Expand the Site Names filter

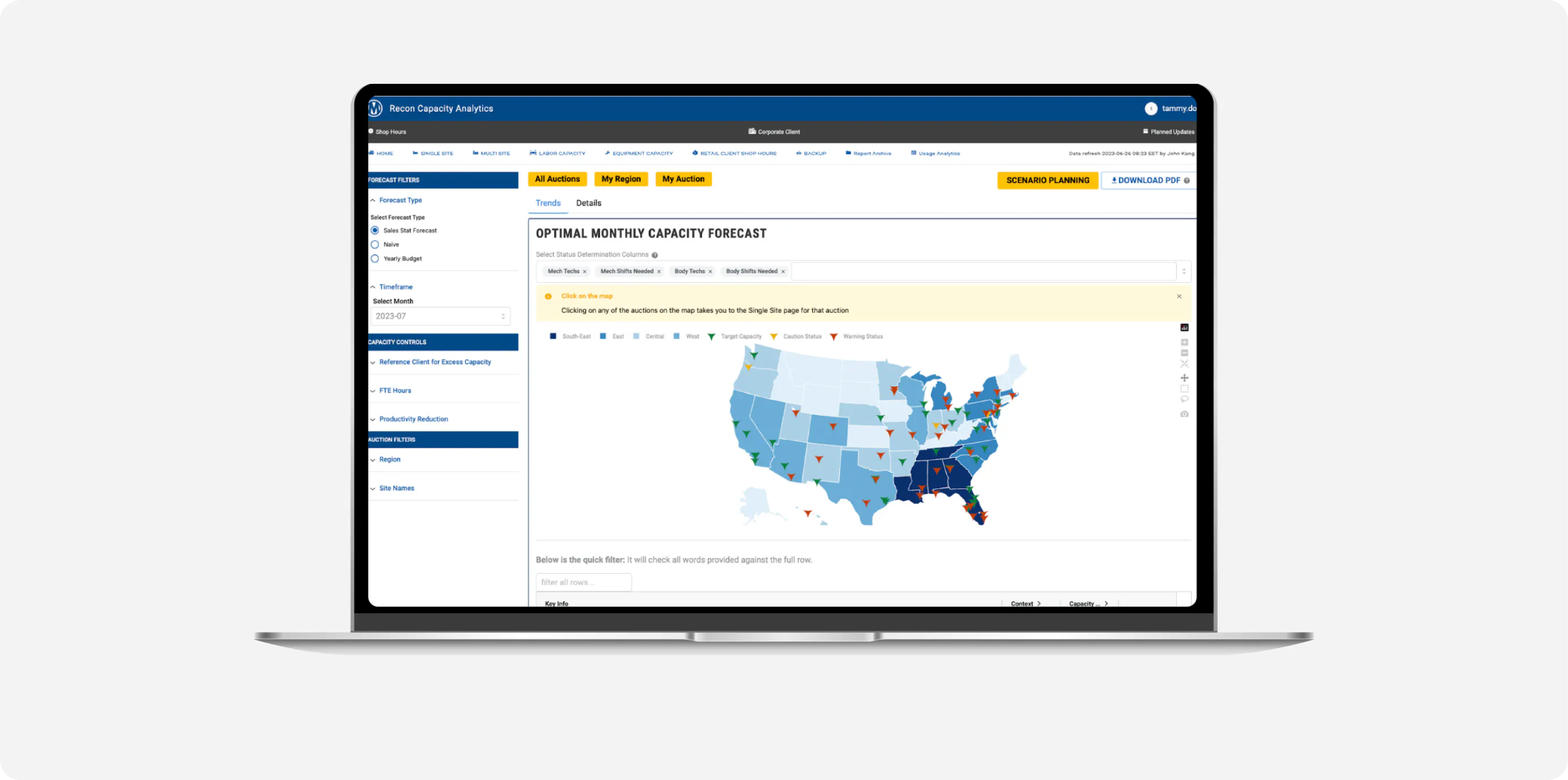pyautogui.click(x=392, y=488)
